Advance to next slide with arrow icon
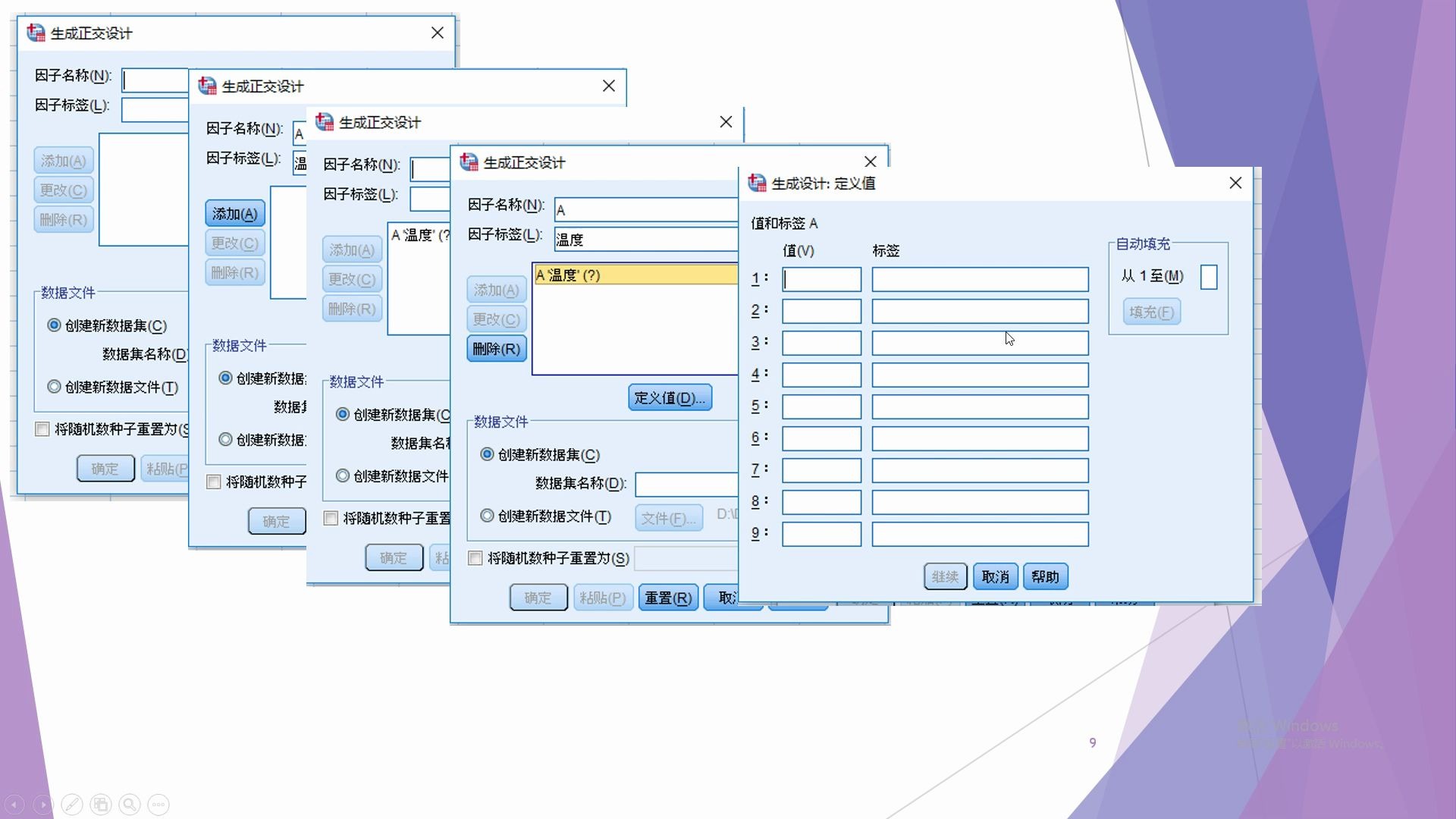This screenshot has height=819, width=1456. click(x=43, y=805)
